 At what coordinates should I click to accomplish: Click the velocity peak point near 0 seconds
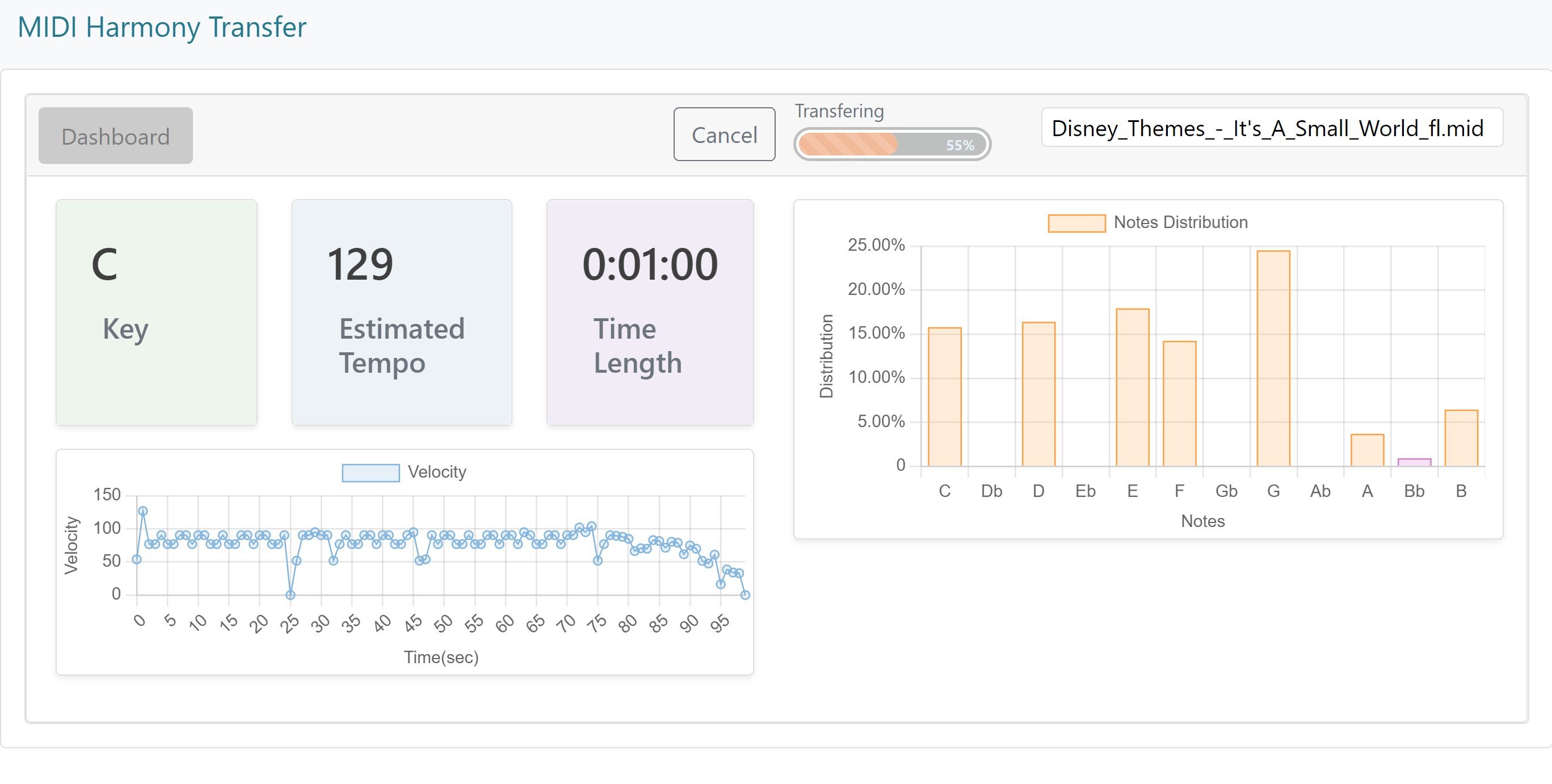click(143, 511)
